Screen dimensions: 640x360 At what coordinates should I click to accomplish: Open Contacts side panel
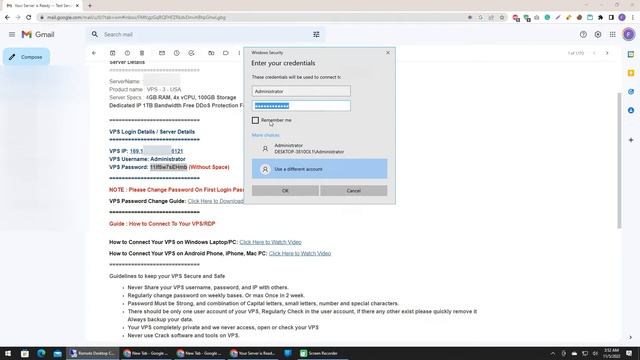(631, 111)
